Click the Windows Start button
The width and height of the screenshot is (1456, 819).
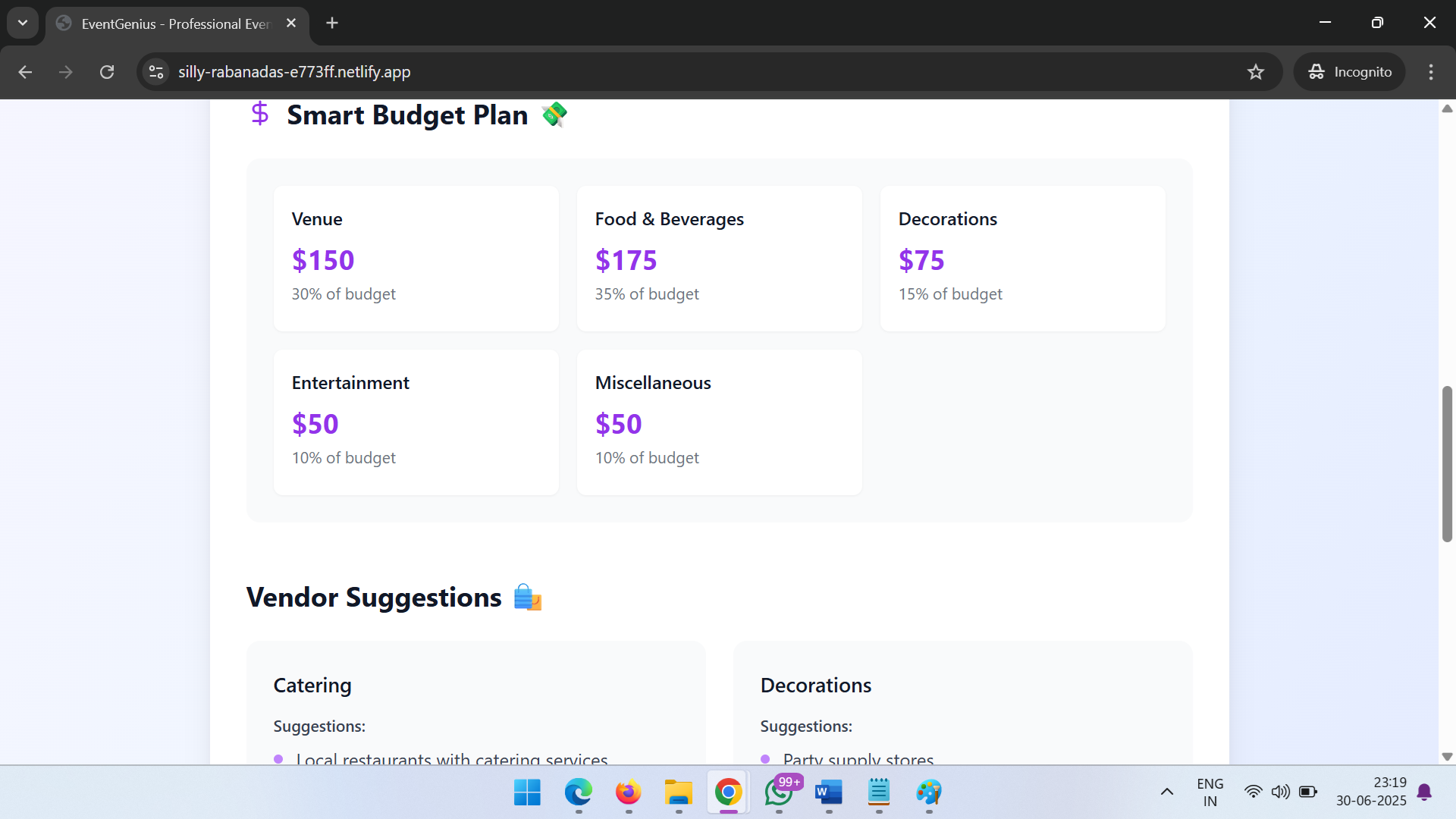[527, 792]
